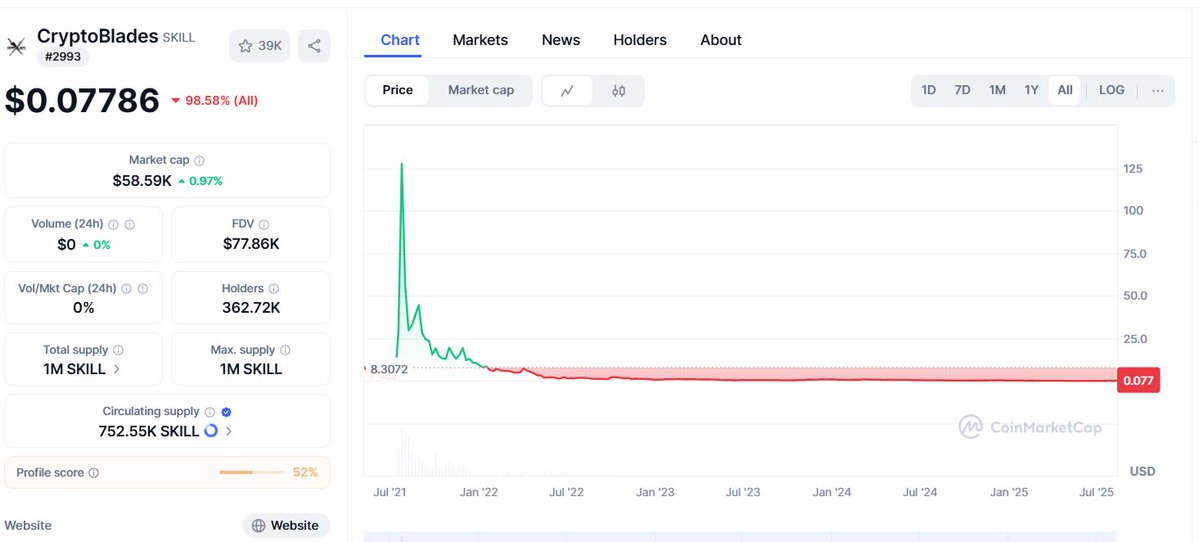Screen dimensions: 1199x542
Task: Click the 8.3072 baseline label on chart
Action: click(388, 369)
